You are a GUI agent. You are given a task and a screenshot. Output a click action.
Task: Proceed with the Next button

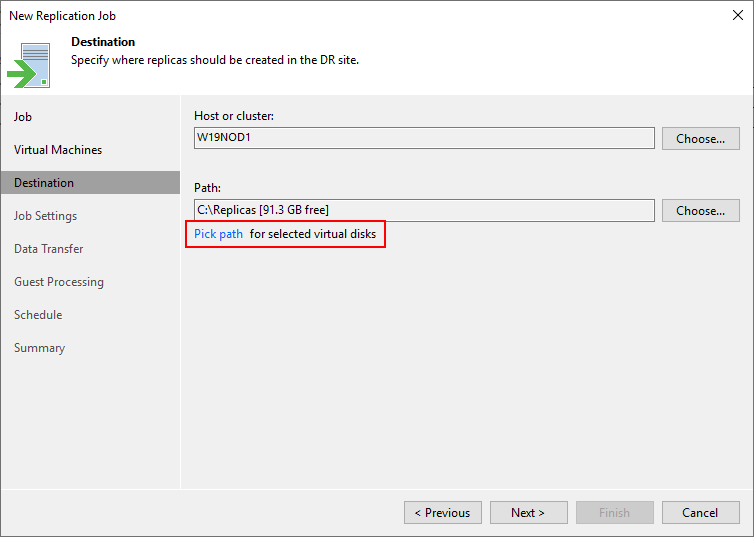pyautogui.click(x=528, y=512)
